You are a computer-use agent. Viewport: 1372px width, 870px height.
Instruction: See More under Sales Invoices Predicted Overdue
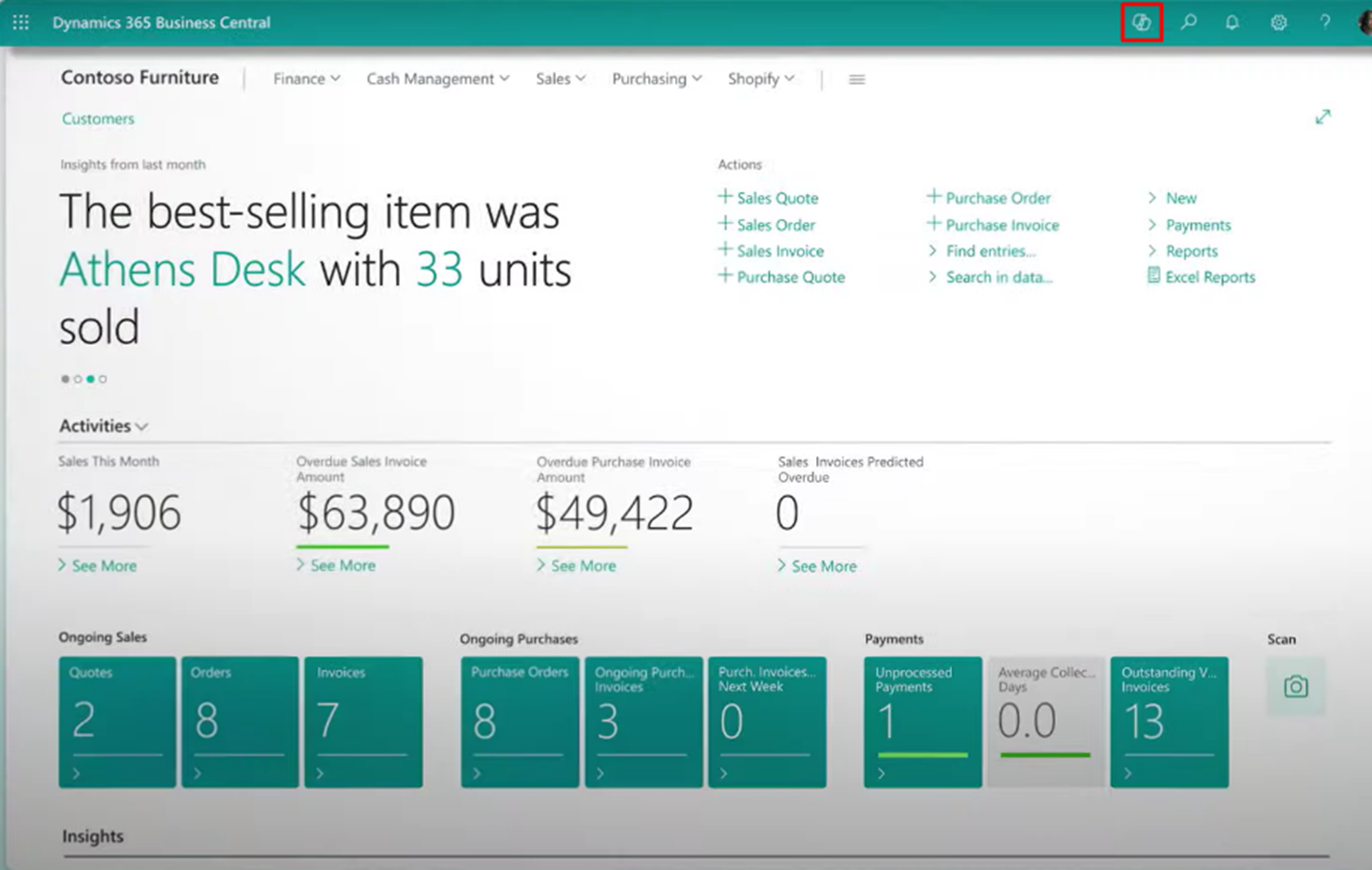(817, 566)
